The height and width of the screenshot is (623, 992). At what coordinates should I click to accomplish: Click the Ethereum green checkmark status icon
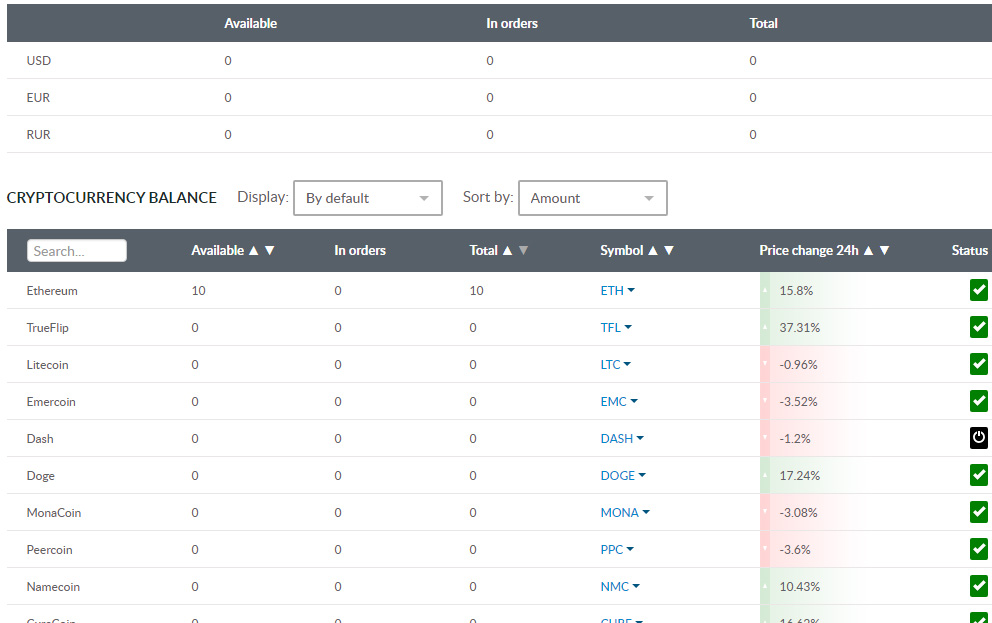978,290
